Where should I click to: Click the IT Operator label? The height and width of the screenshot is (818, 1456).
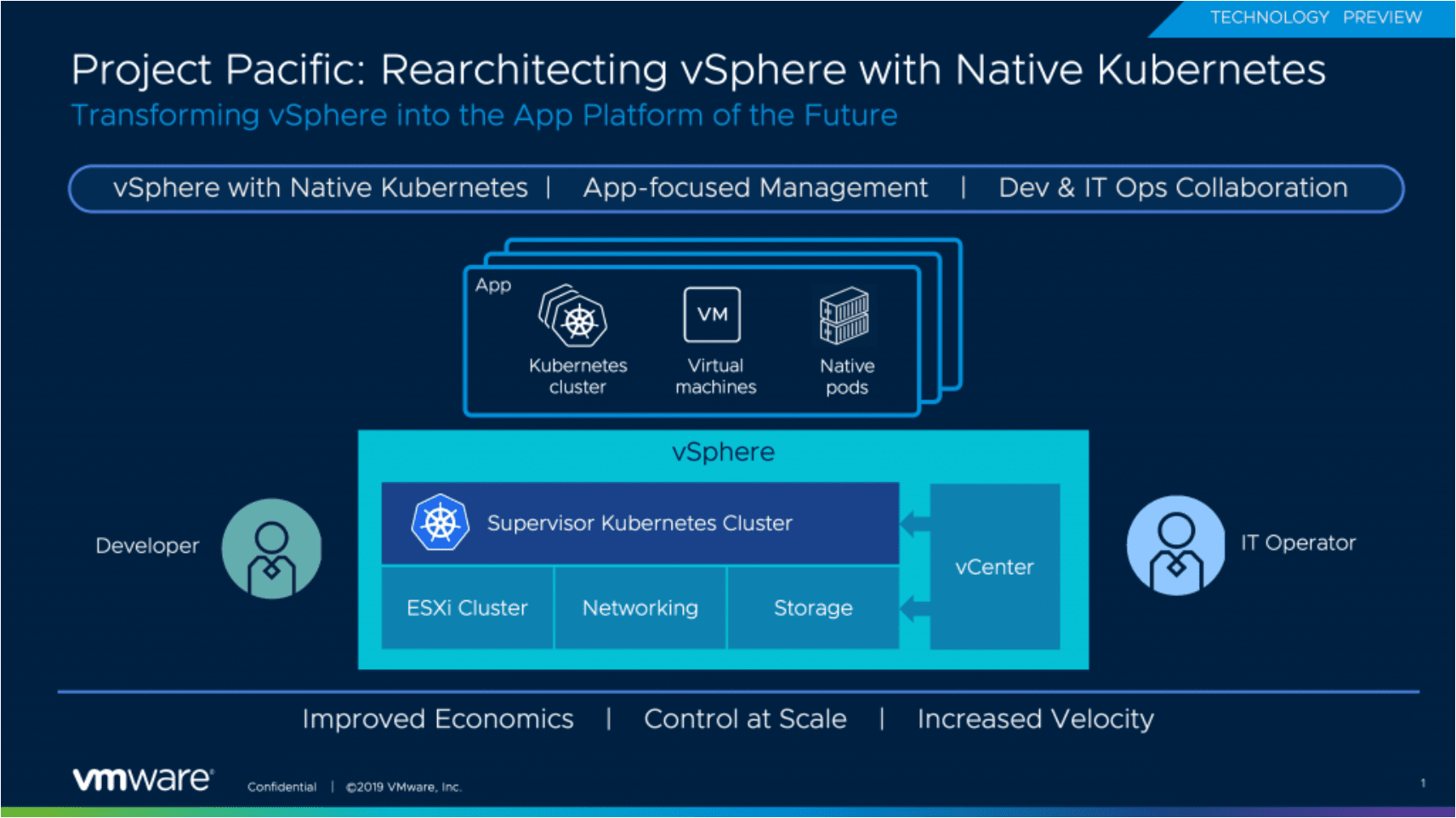1299,542
